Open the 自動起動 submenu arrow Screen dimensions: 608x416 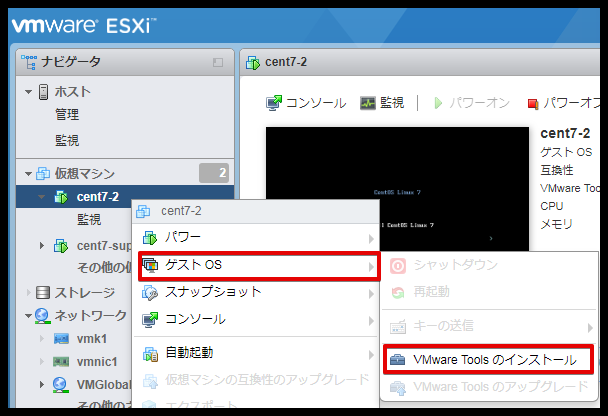pos(371,355)
